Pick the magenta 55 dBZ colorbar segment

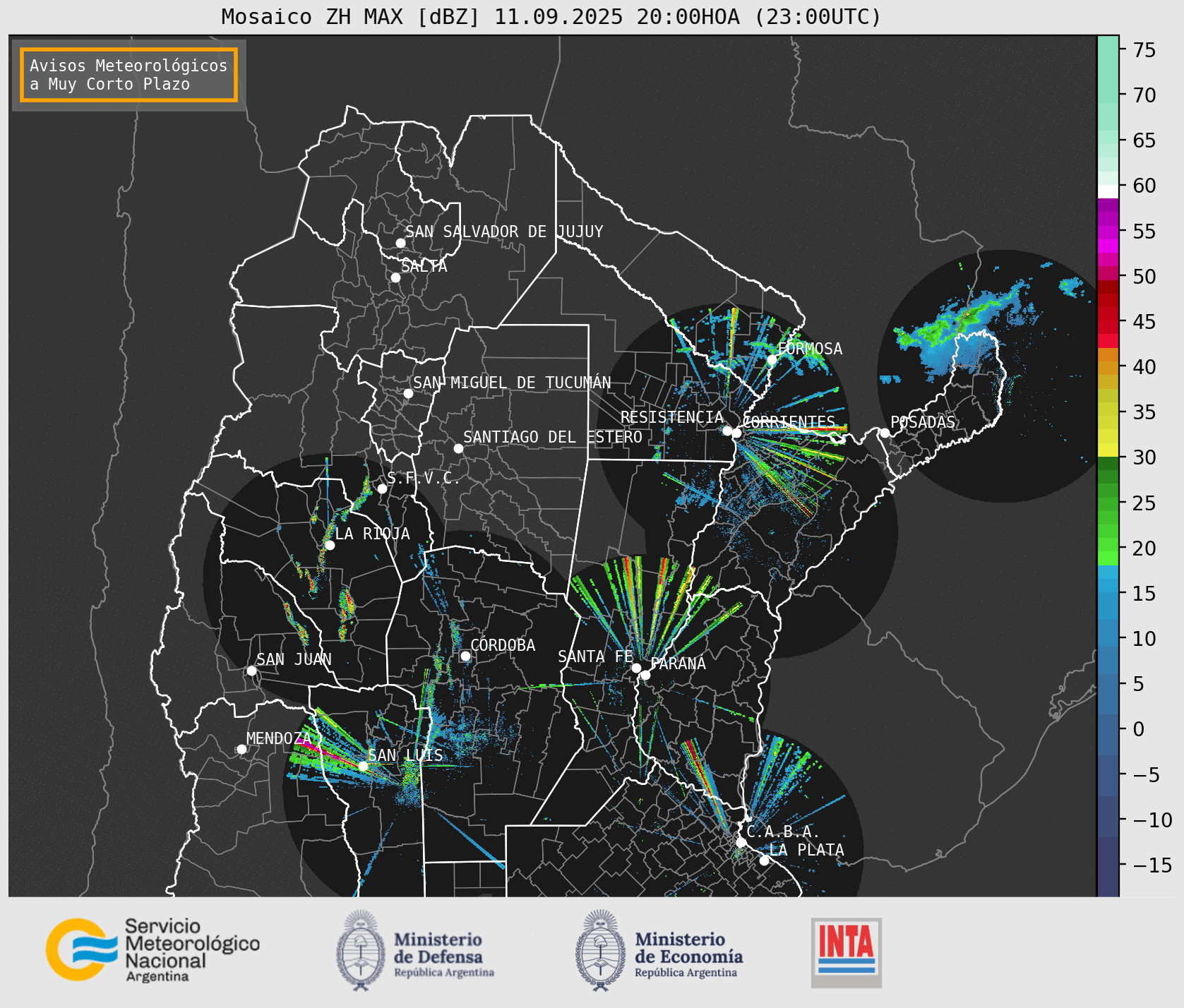coord(1108,234)
